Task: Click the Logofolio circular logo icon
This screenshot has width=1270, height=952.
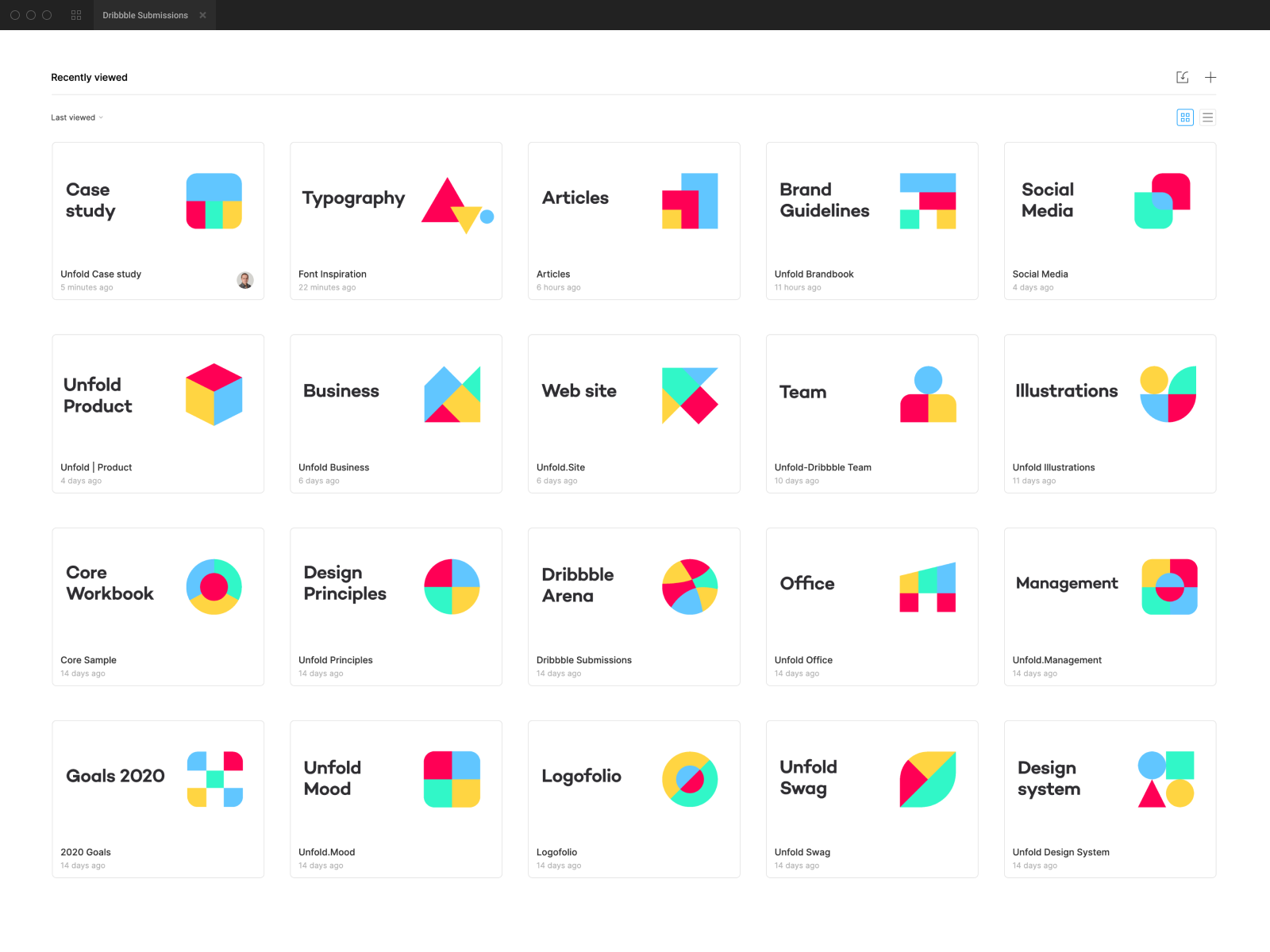Action: 690,779
